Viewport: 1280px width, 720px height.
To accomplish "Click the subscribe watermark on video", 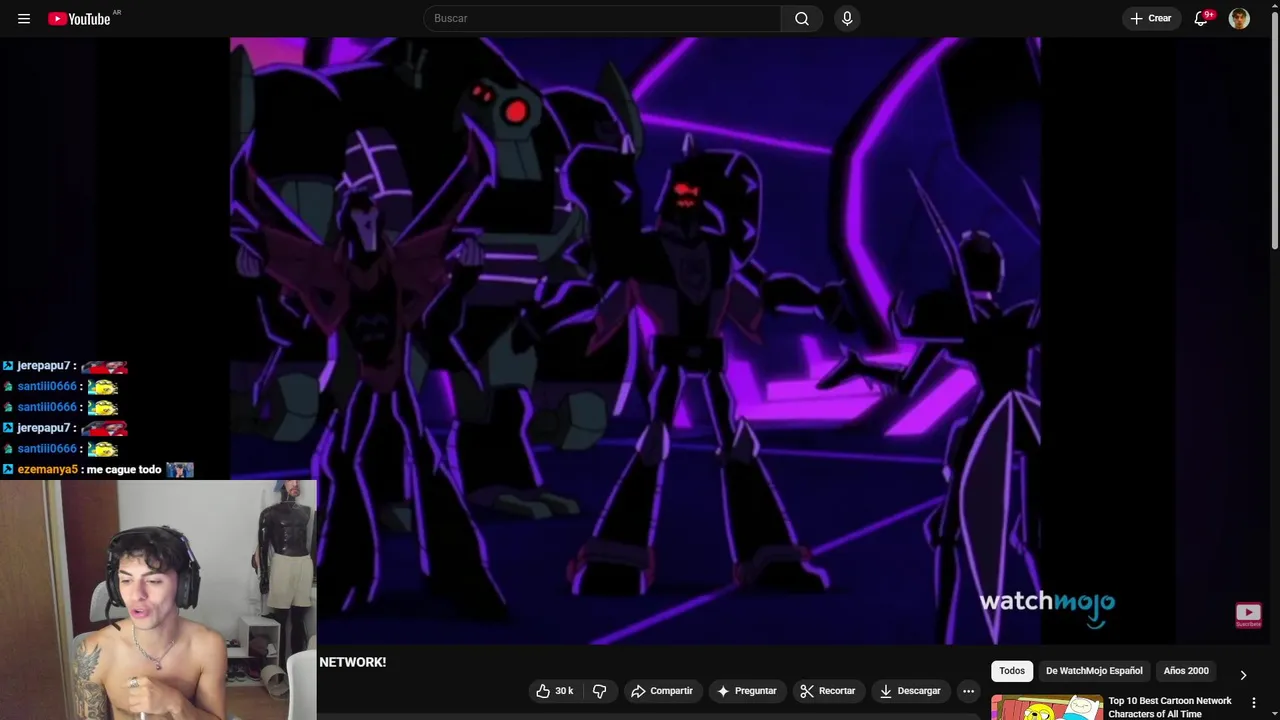I will tap(1248, 614).
